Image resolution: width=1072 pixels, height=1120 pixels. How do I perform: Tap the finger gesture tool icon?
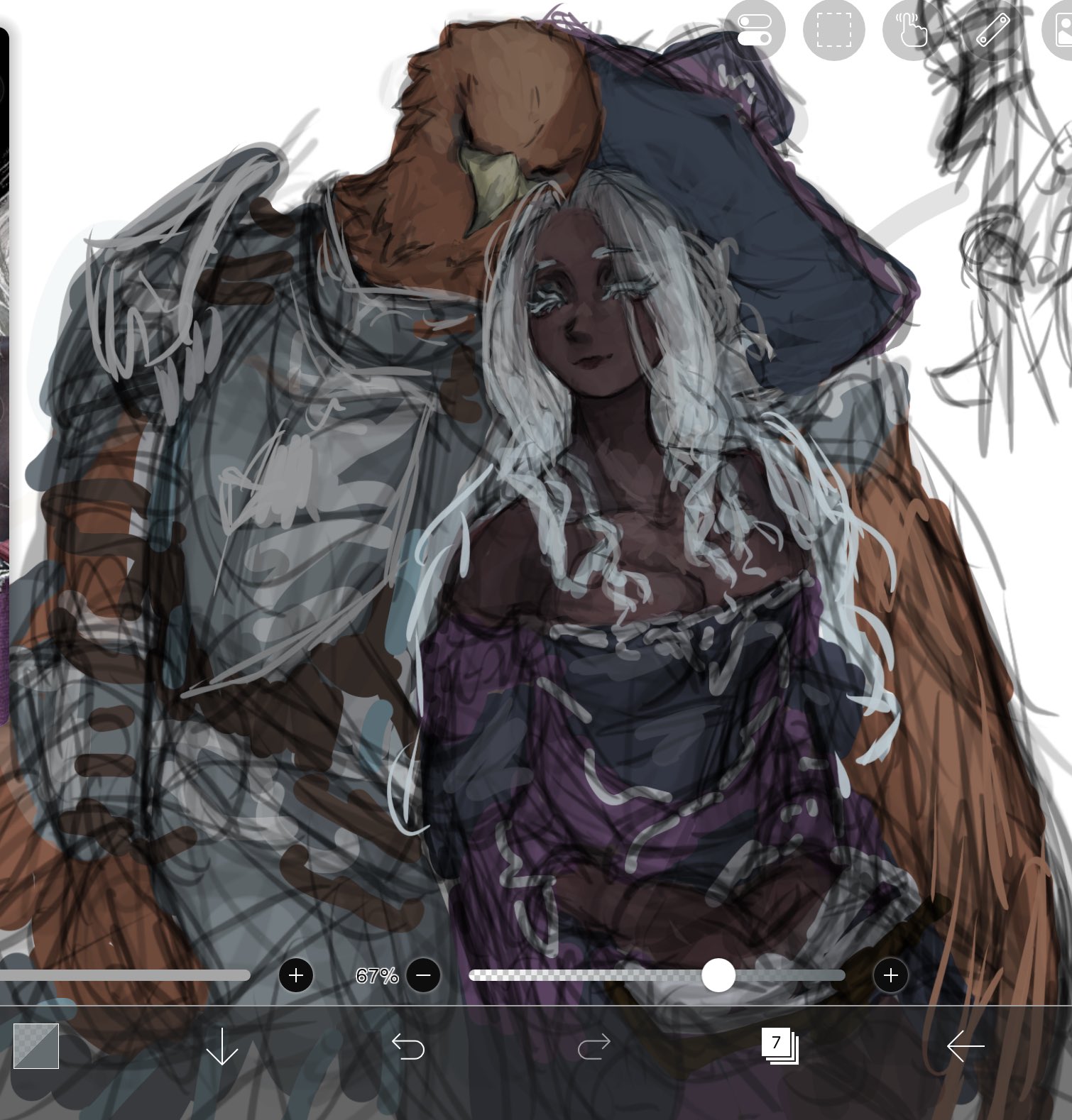(x=913, y=30)
